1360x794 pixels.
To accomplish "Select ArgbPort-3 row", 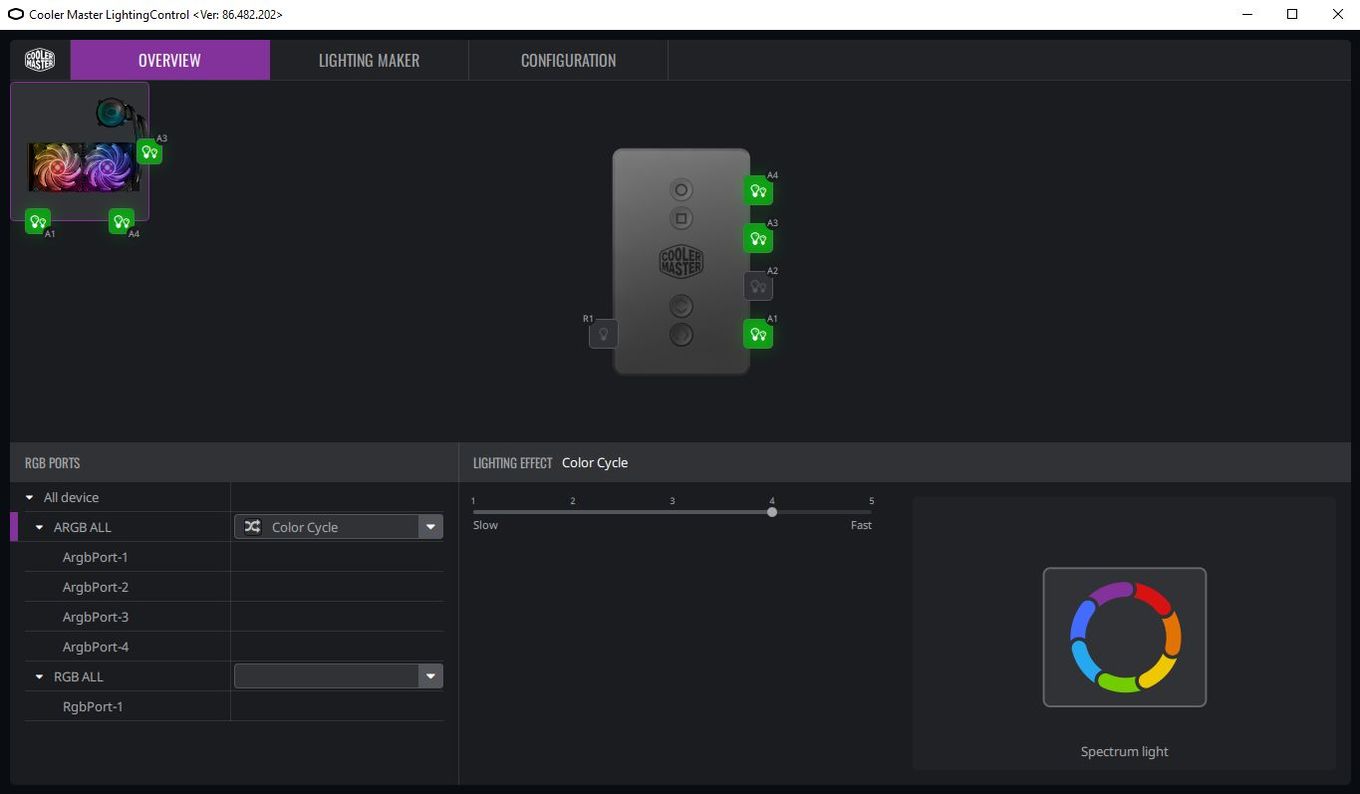I will click(x=234, y=617).
